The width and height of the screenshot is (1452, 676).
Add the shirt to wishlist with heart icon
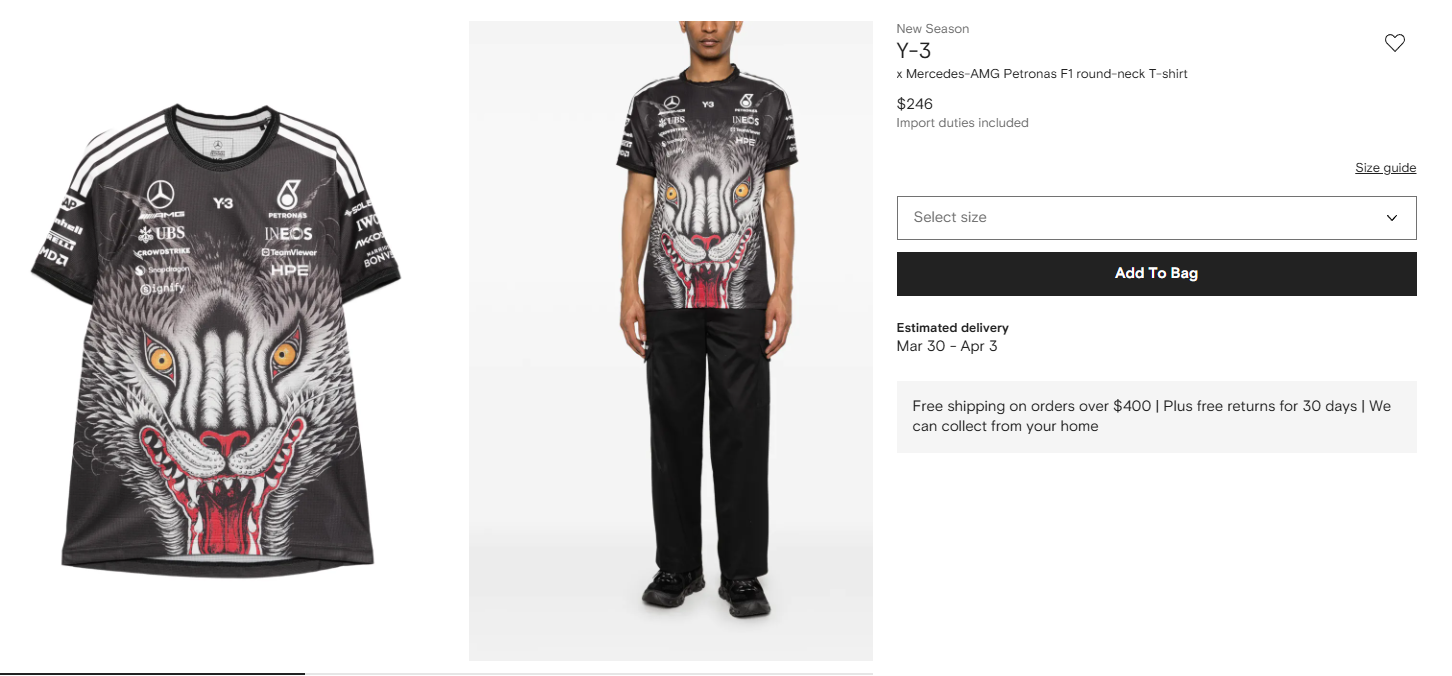pyautogui.click(x=1394, y=43)
